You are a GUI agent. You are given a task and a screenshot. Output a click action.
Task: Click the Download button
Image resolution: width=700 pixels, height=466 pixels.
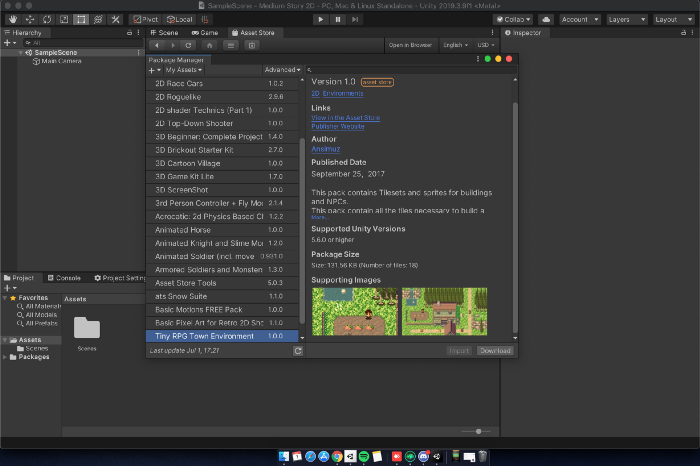[x=495, y=351]
